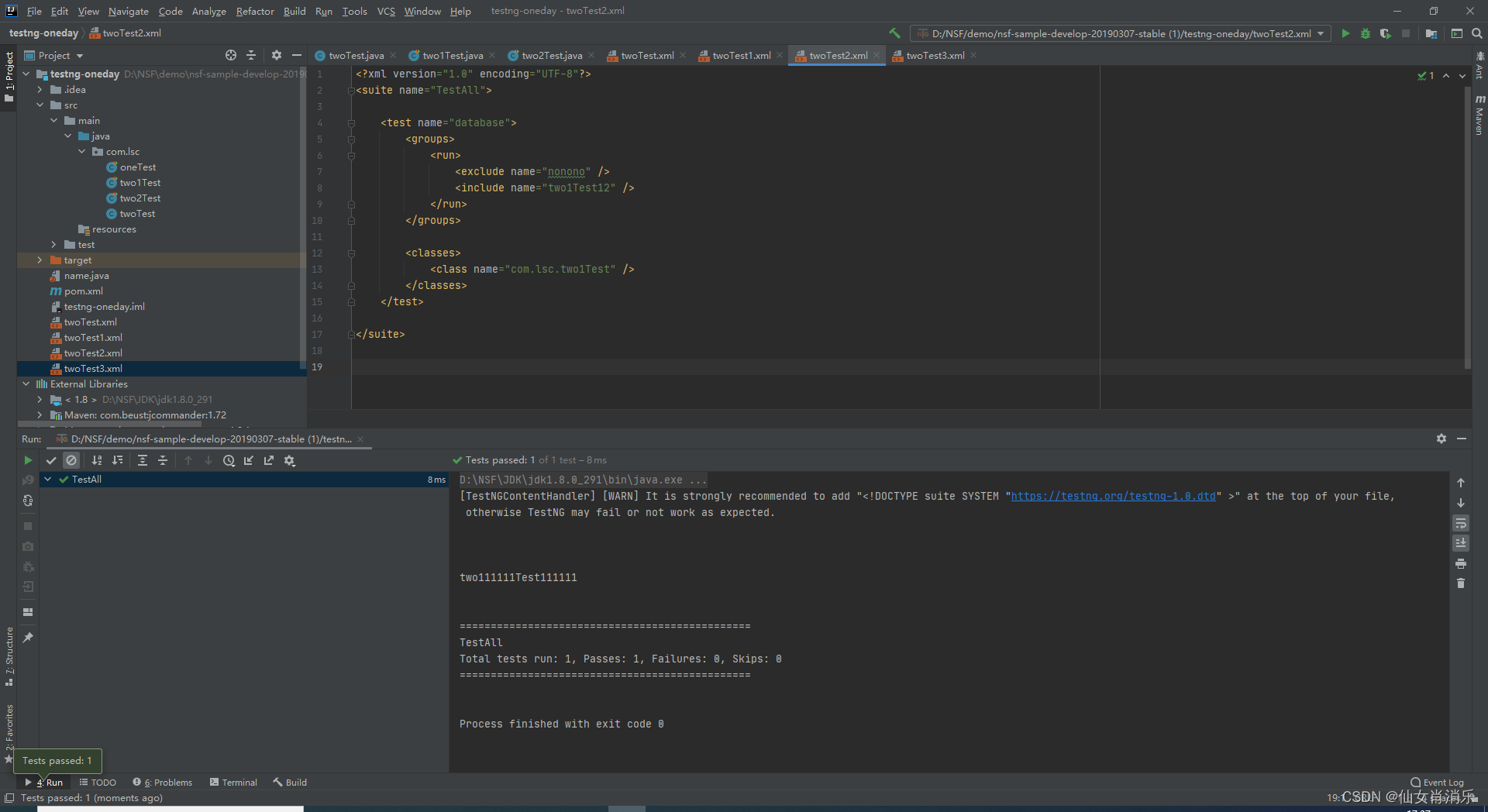The image size is (1488, 812).
Task: Click the Build Project hammer icon
Action: pos(894,33)
